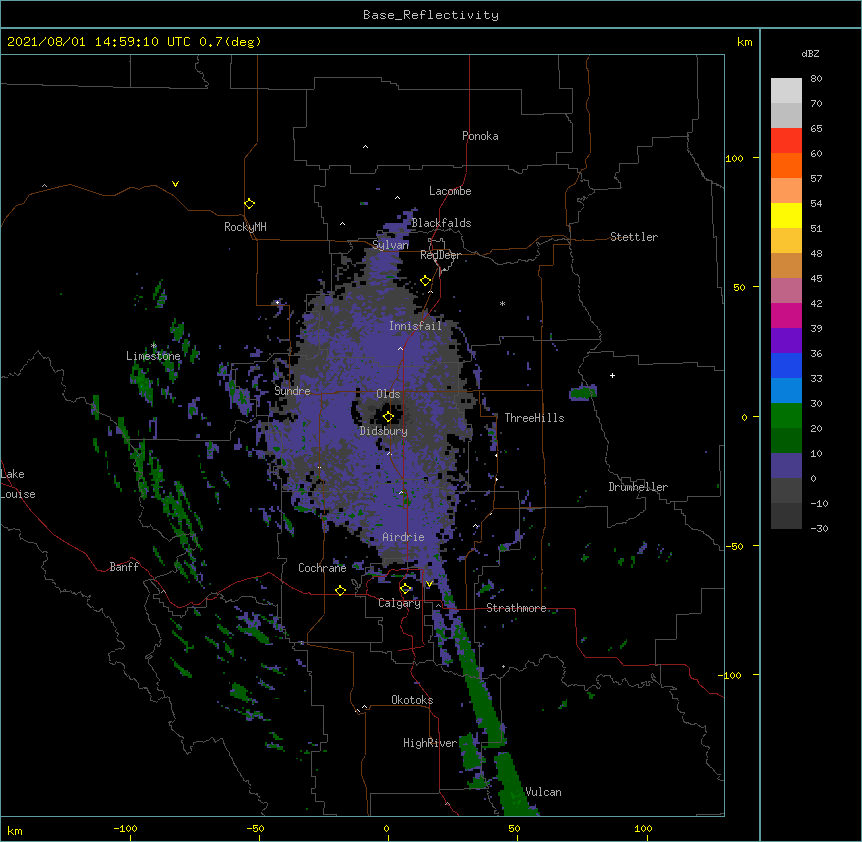
Task: Click the yellow marker south of RedDeer
Action: pyautogui.click(x=425, y=281)
